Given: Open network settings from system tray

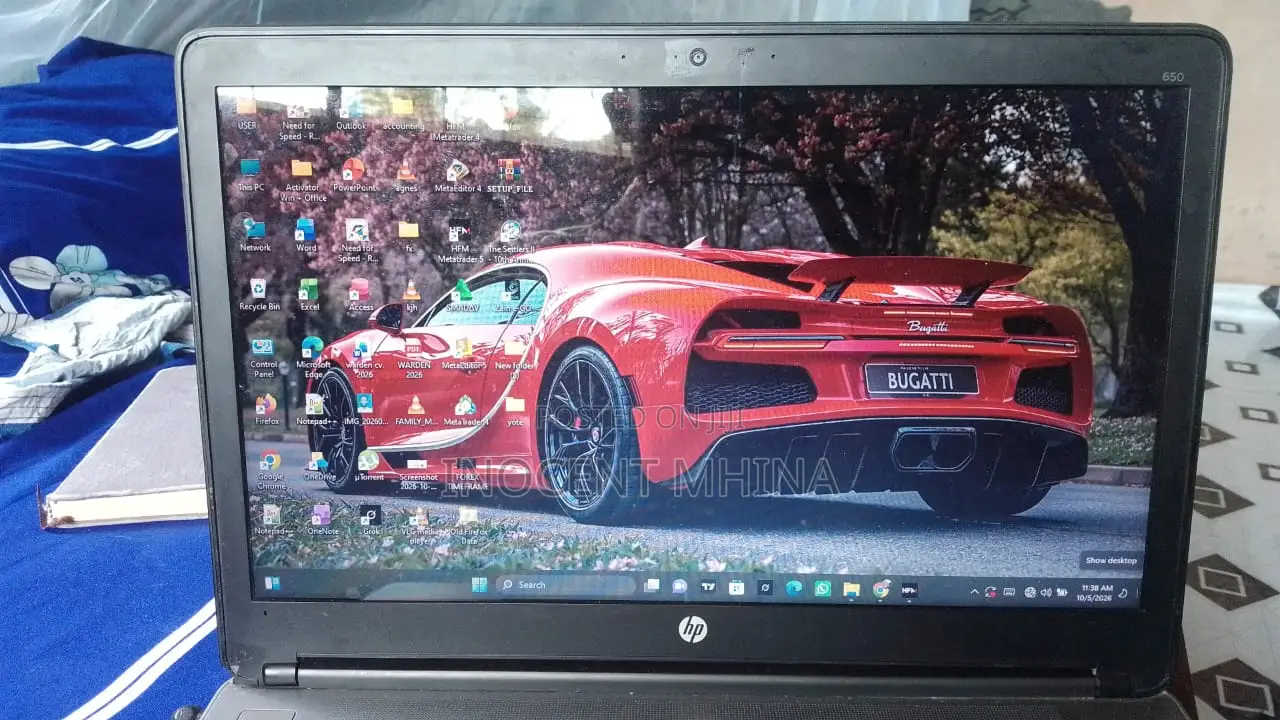Looking at the screenshot, I should pyautogui.click(x=1030, y=592).
